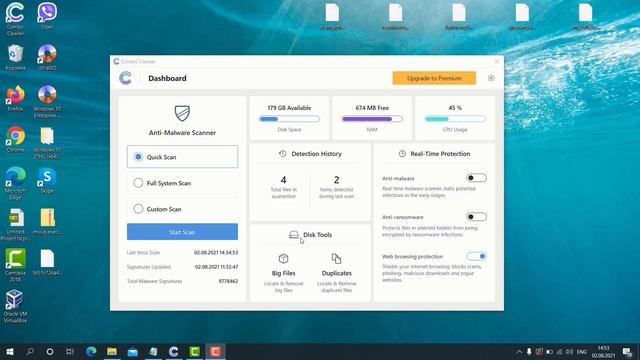640x360 pixels.
Task: Open File Explorer from the taskbar
Action: [x=112, y=351]
